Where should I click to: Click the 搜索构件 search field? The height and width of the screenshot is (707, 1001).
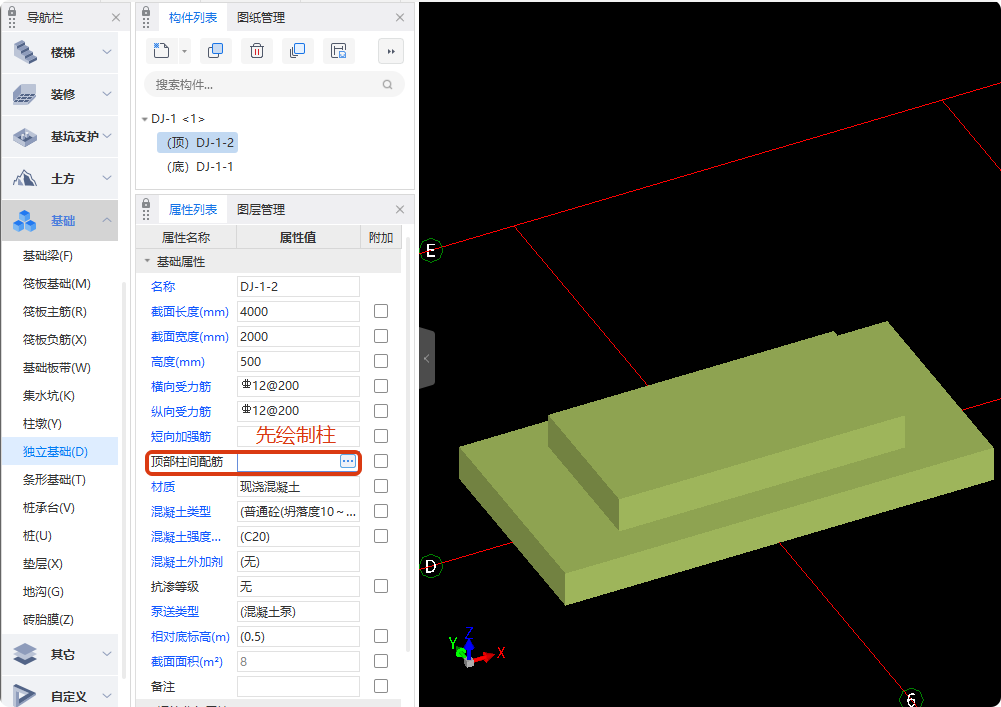point(275,84)
